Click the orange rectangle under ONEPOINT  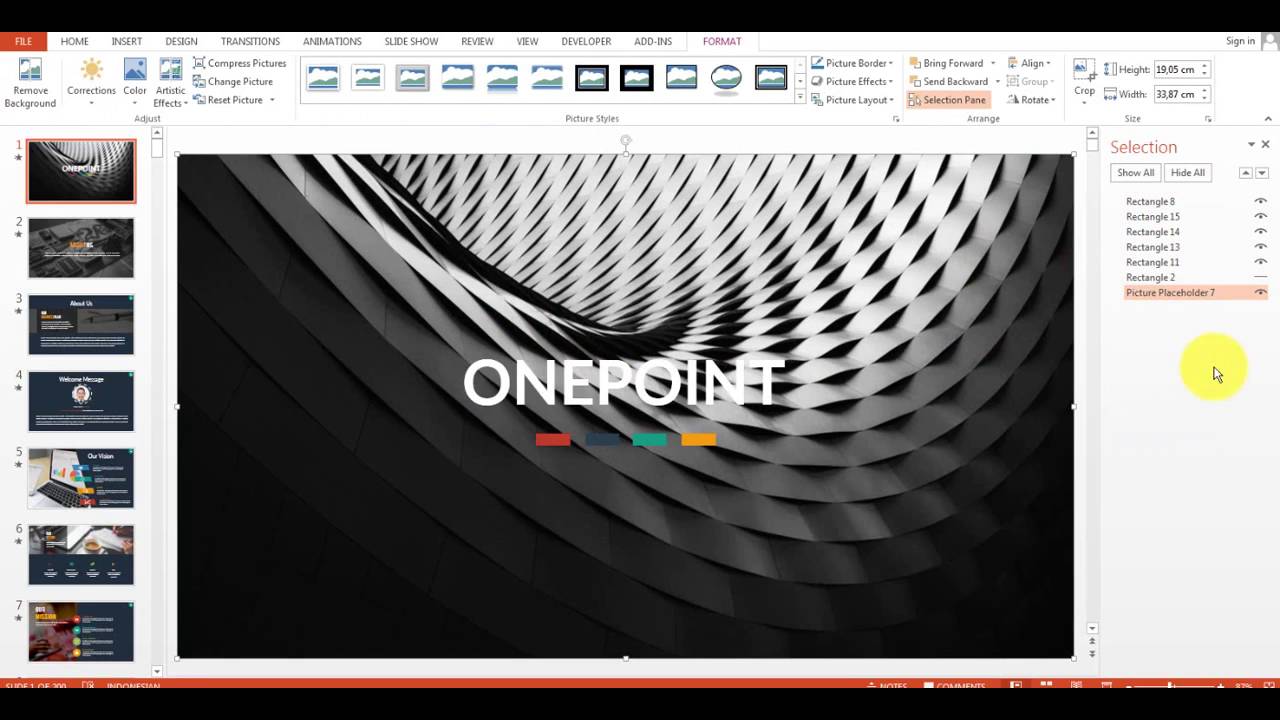pyautogui.click(x=698, y=439)
